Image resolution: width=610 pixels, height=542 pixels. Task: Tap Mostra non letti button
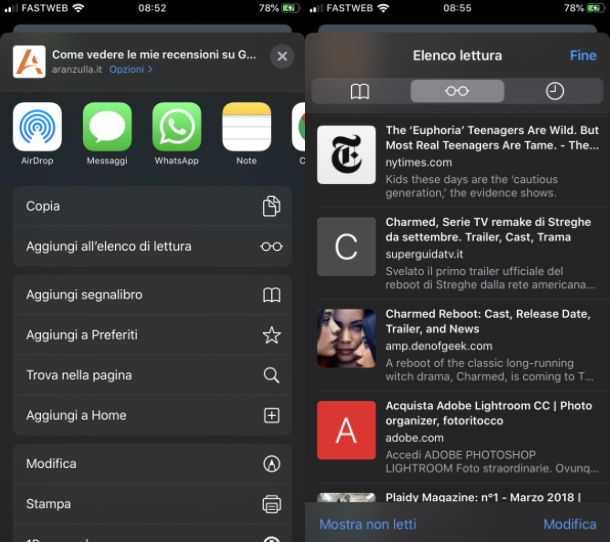click(x=368, y=524)
